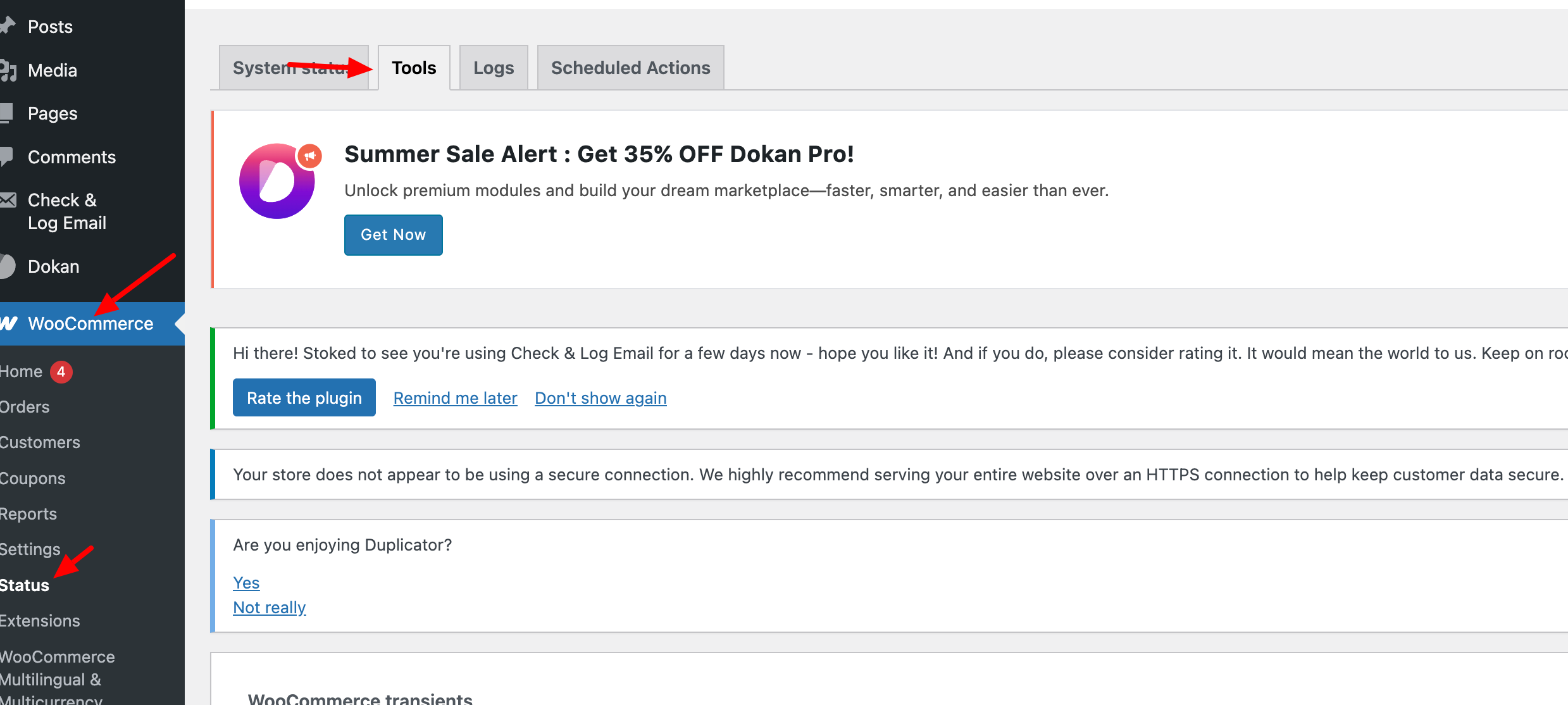Choose Not really for Duplicator
This screenshot has width=1568, height=705.
coord(269,608)
